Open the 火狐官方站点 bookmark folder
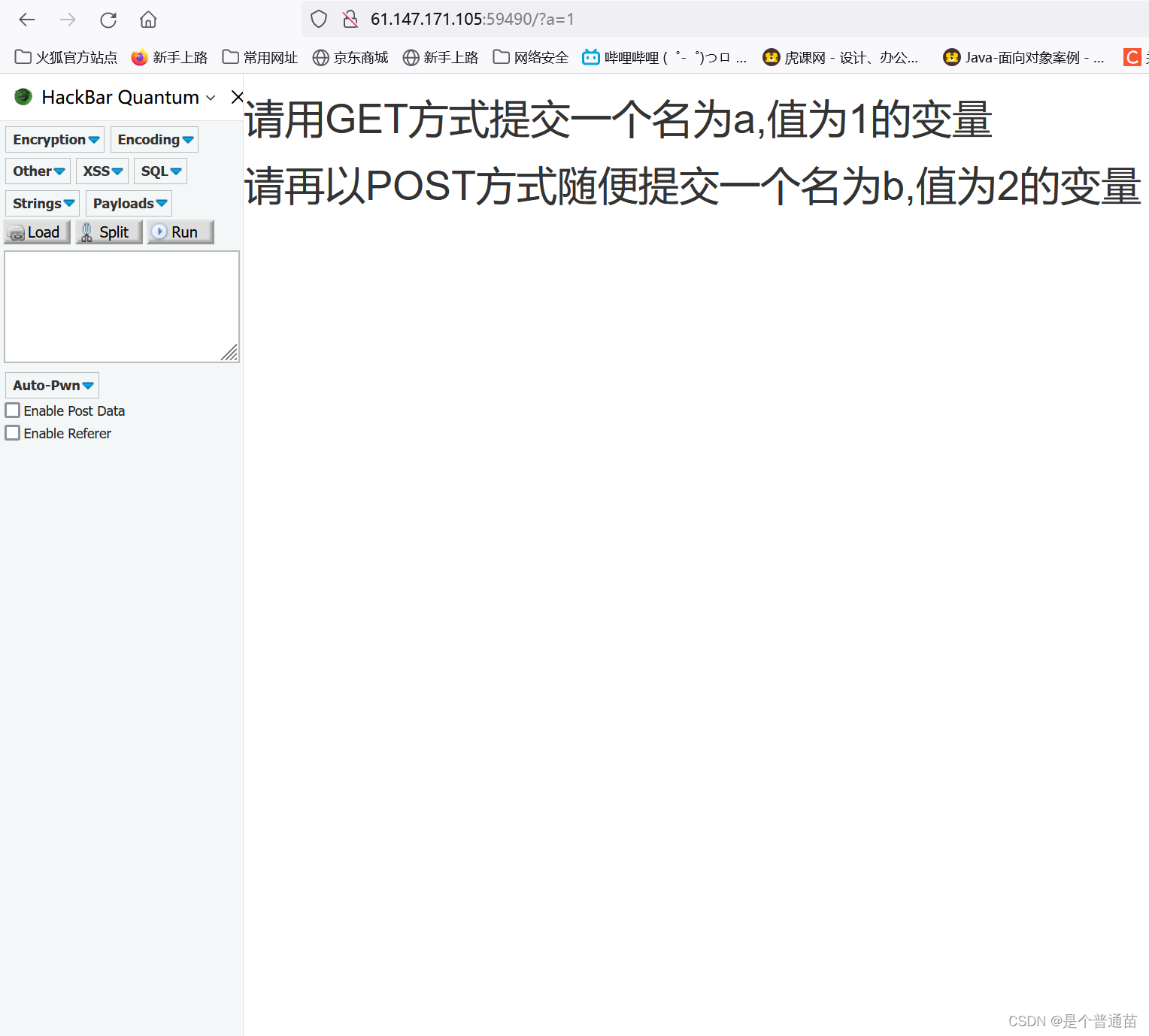1149x1036 pixels. [66, 57]
